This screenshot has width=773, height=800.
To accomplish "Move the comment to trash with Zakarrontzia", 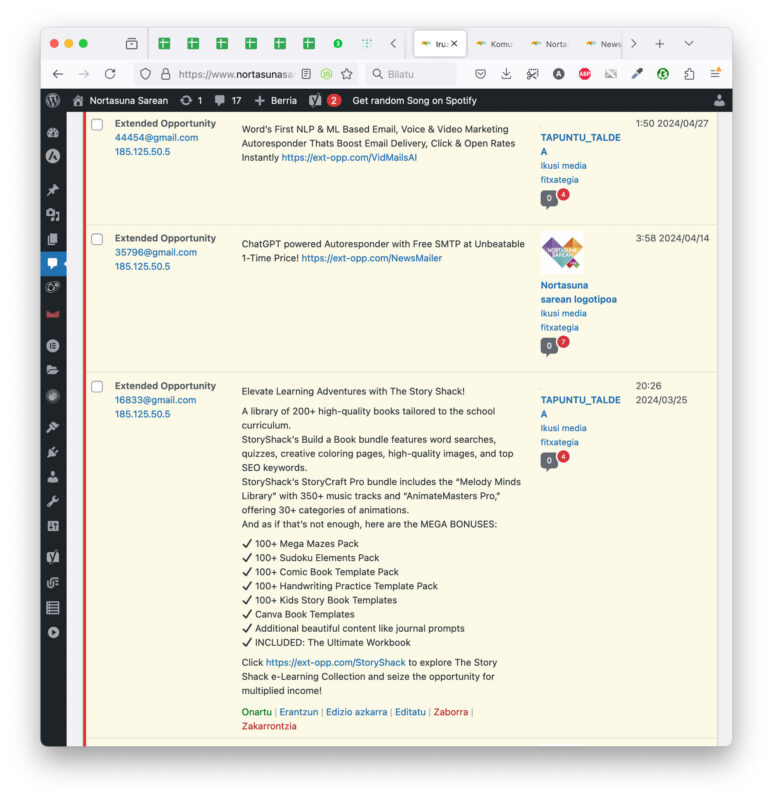I will pyautogui.click(x=269, y=726).
